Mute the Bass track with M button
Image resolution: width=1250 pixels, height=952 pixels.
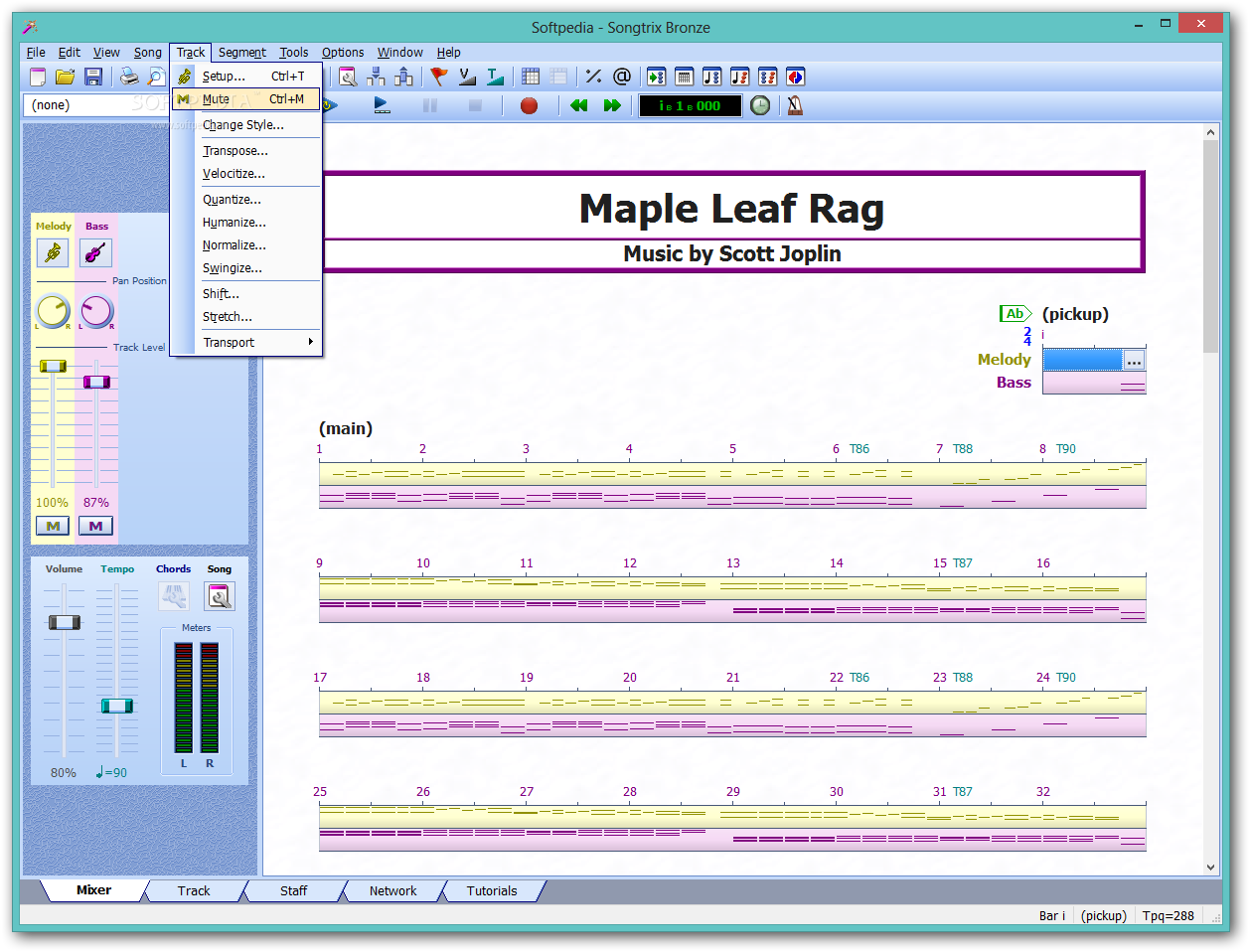click(x=95, y=526)
